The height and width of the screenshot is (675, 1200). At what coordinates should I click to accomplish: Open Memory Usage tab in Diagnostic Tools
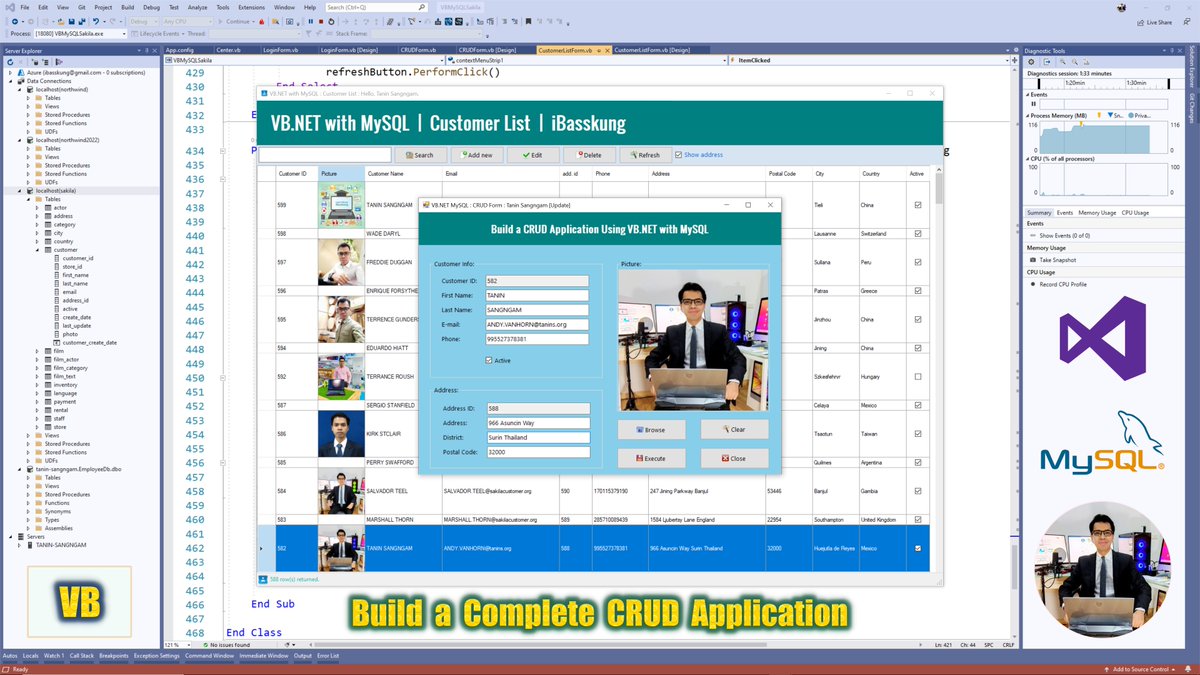[1097, 212]
